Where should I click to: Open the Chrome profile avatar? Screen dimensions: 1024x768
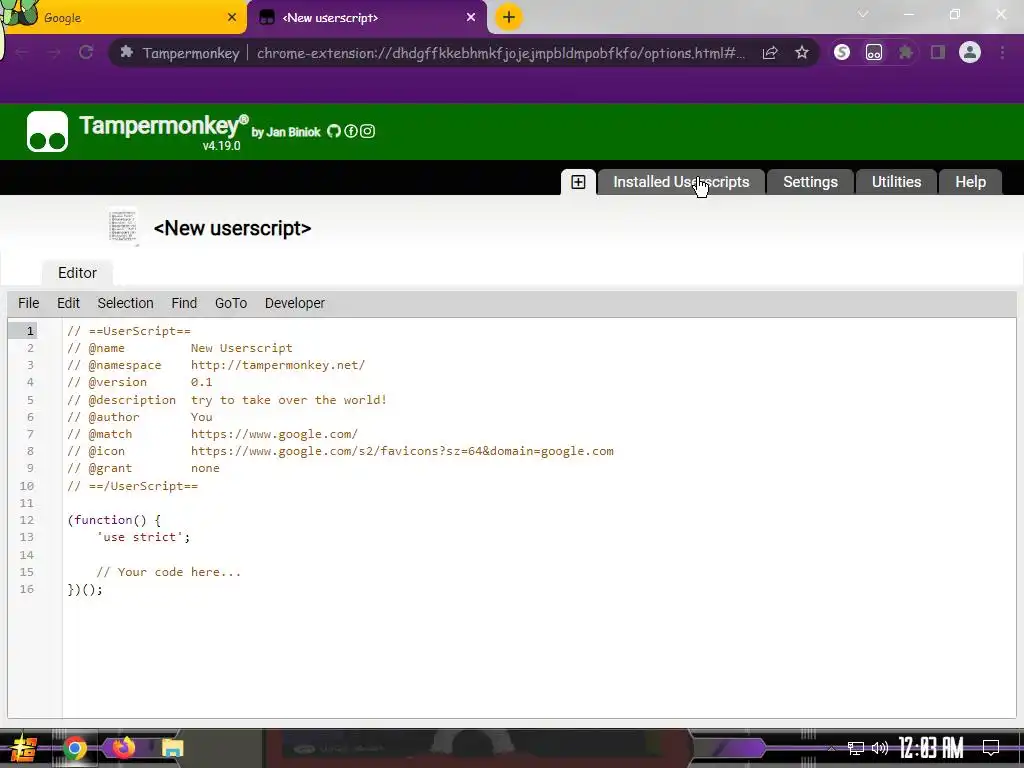(970, 52)
